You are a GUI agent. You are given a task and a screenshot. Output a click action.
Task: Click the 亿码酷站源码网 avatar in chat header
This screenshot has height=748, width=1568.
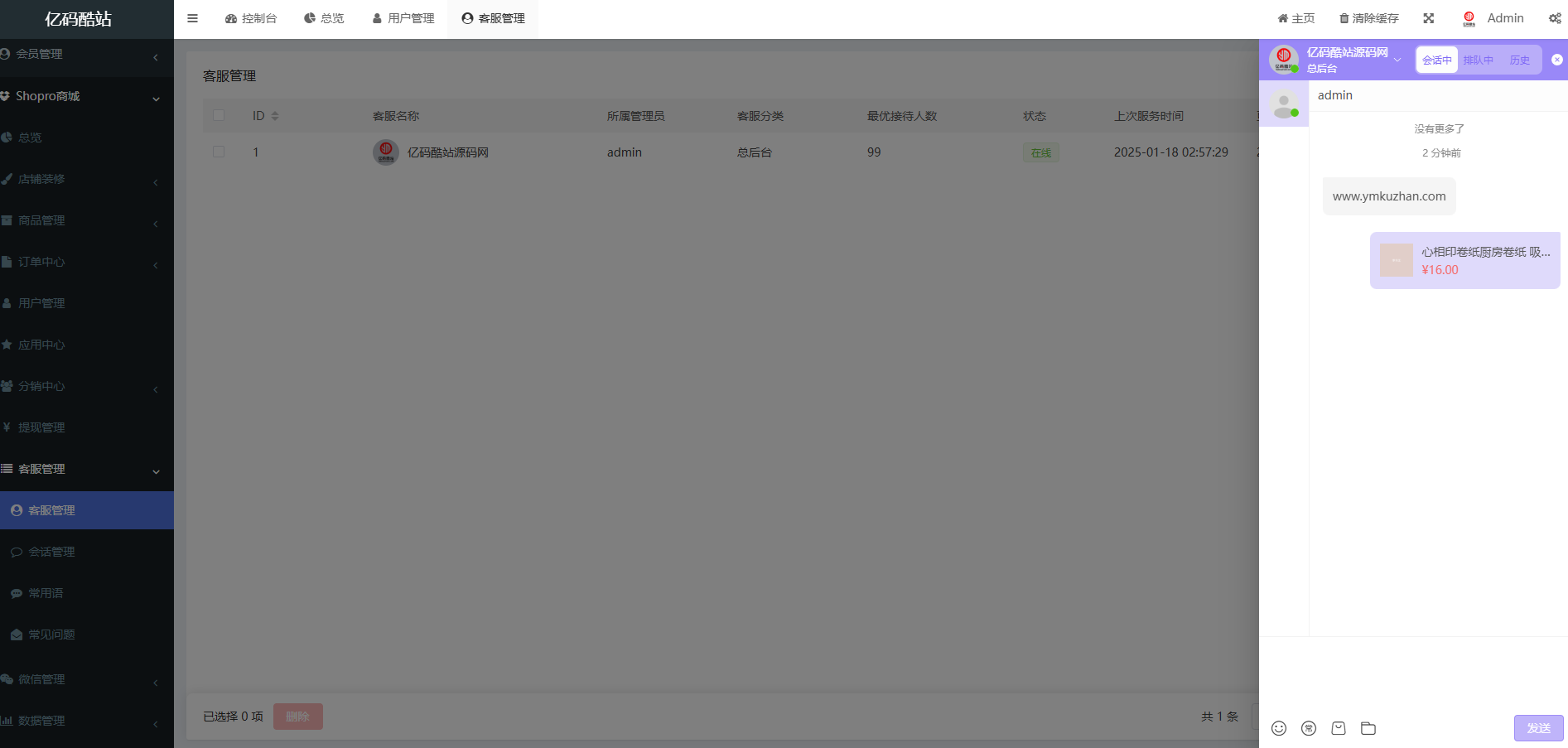coord(1284,60)
